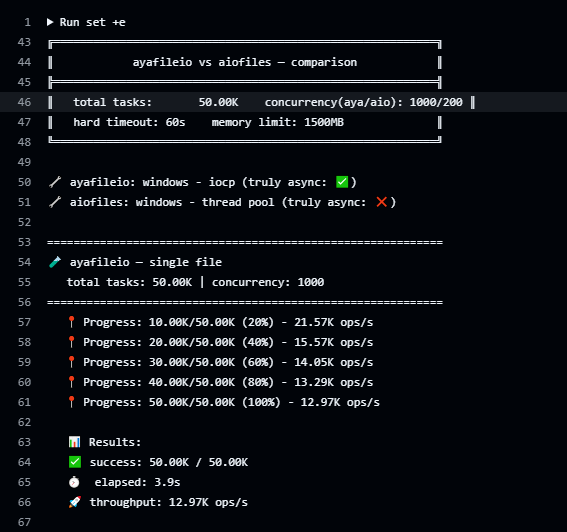The height and width of the screenshot is (532, 567).
Task: Click pin icon next to 60% progress
Action: [72, 362]
